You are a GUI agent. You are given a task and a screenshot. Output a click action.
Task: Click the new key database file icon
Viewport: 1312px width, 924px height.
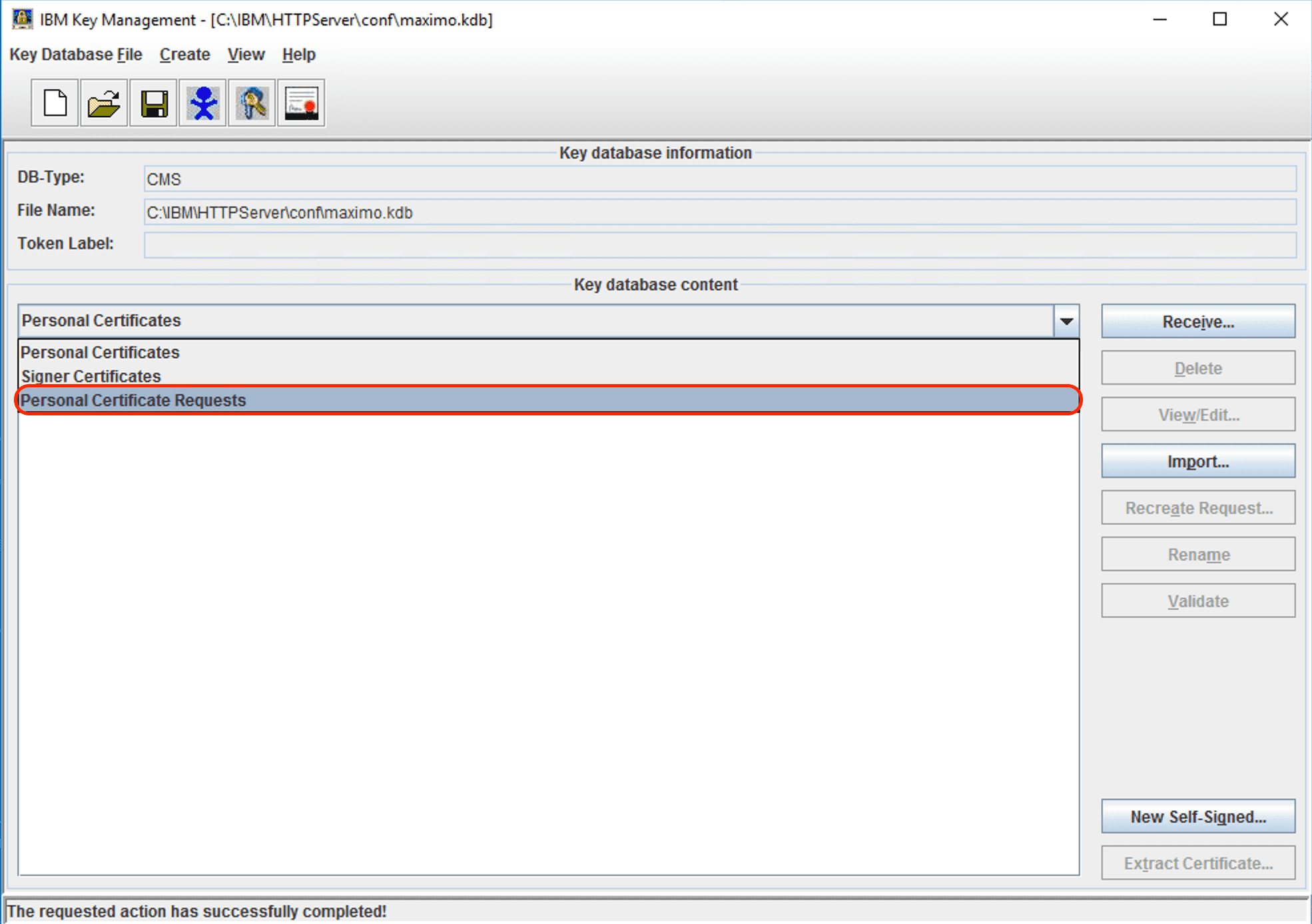55,103
